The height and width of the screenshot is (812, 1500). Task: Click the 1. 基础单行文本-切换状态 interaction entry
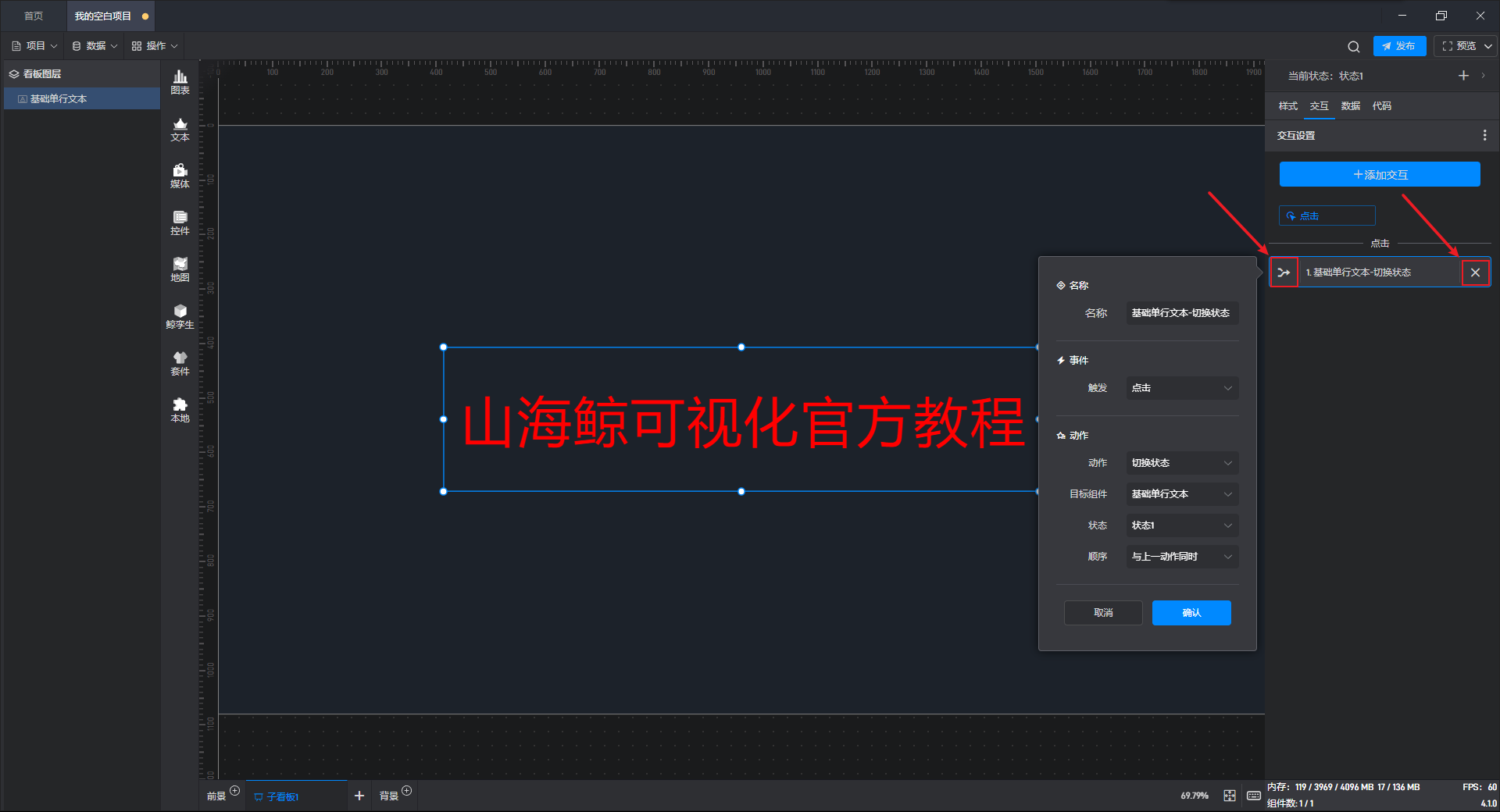click(x=1380, y=272)
